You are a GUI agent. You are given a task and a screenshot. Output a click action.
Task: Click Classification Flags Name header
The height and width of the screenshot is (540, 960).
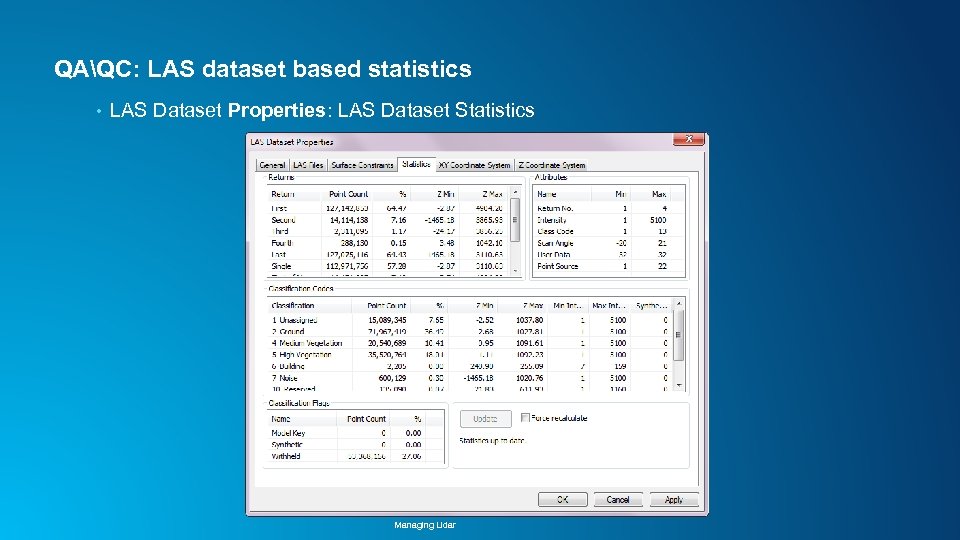coord(302,419)
